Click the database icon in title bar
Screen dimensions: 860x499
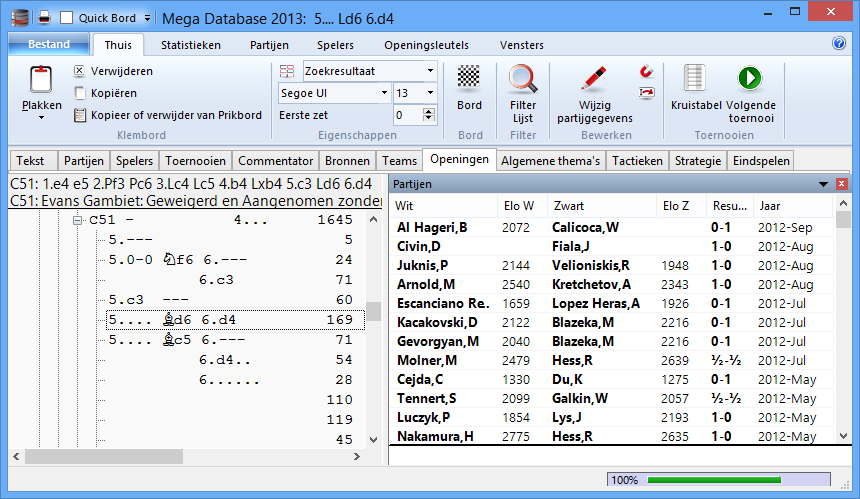(20, 18)
